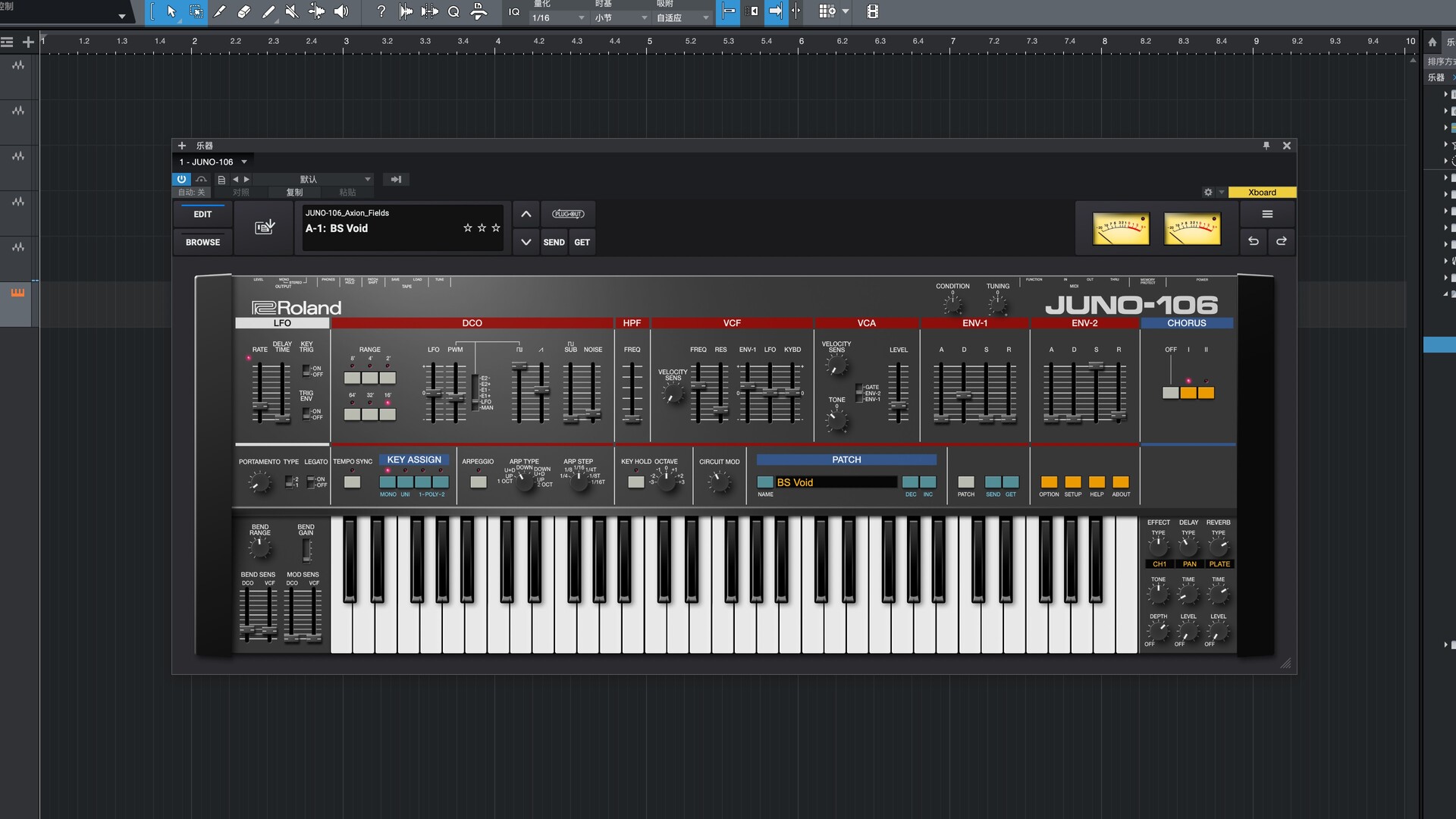The height and width of the screenshot is (819, 1456).
Task: Select the Mute tool
Action: coord(292,11)
